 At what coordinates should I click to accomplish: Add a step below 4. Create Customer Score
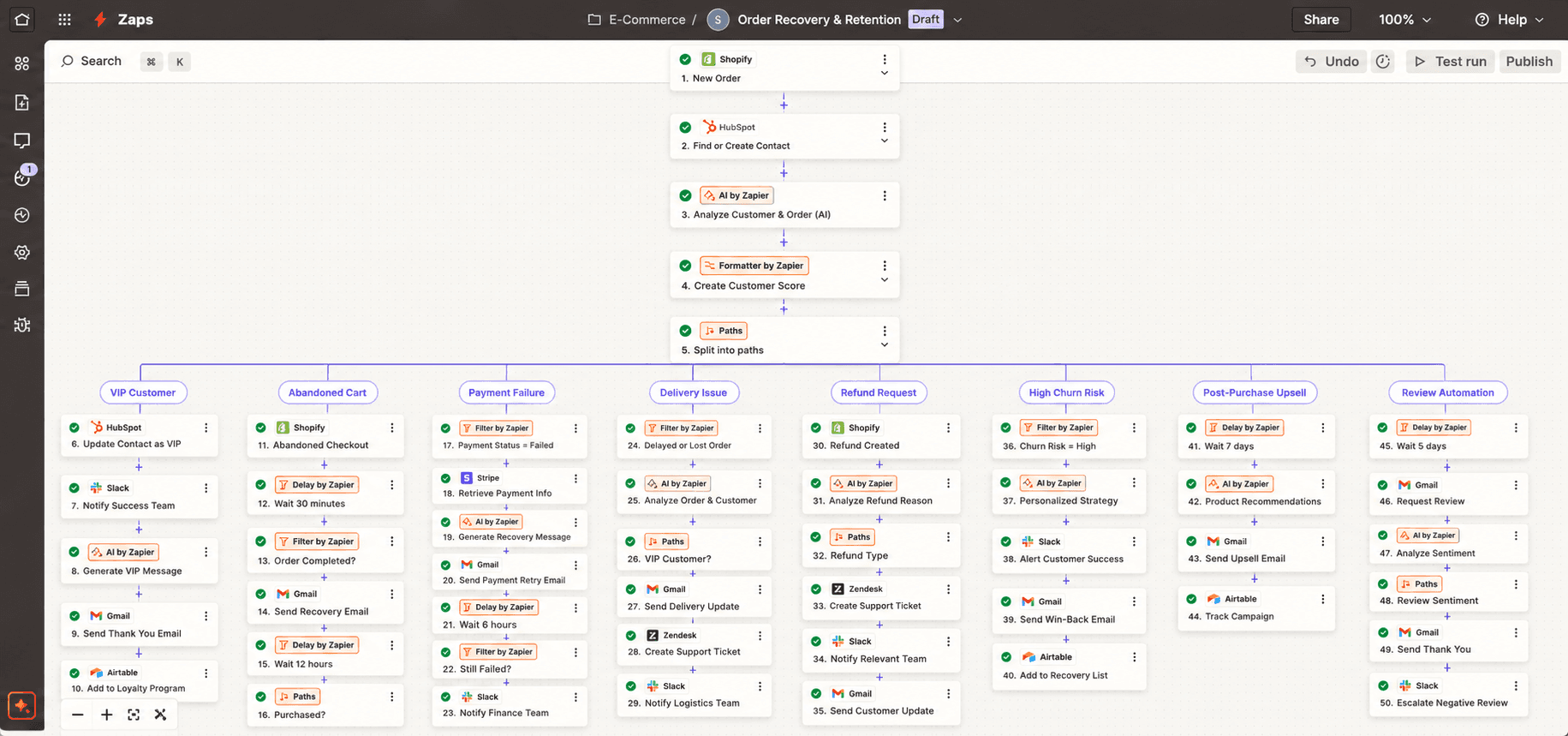pyautogui.click(x=784, y=308)
